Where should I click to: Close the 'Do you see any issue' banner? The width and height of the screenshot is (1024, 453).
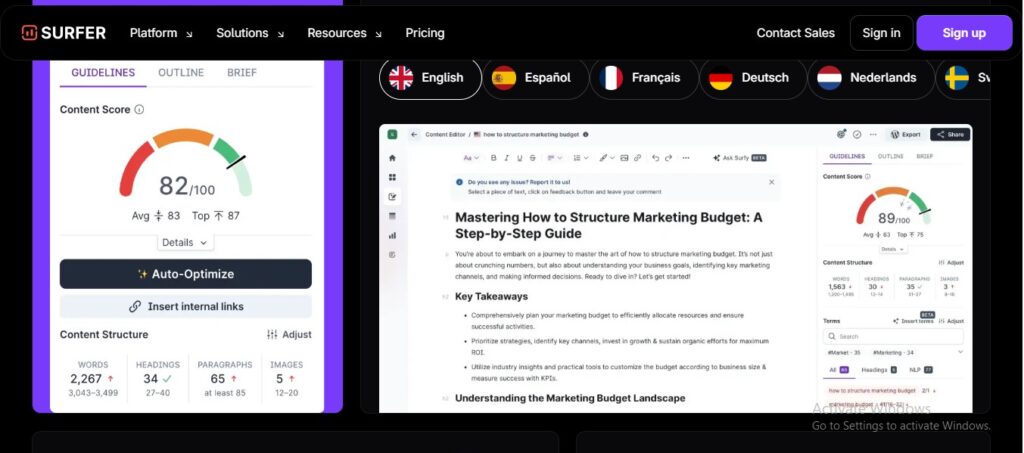(772, 182)
